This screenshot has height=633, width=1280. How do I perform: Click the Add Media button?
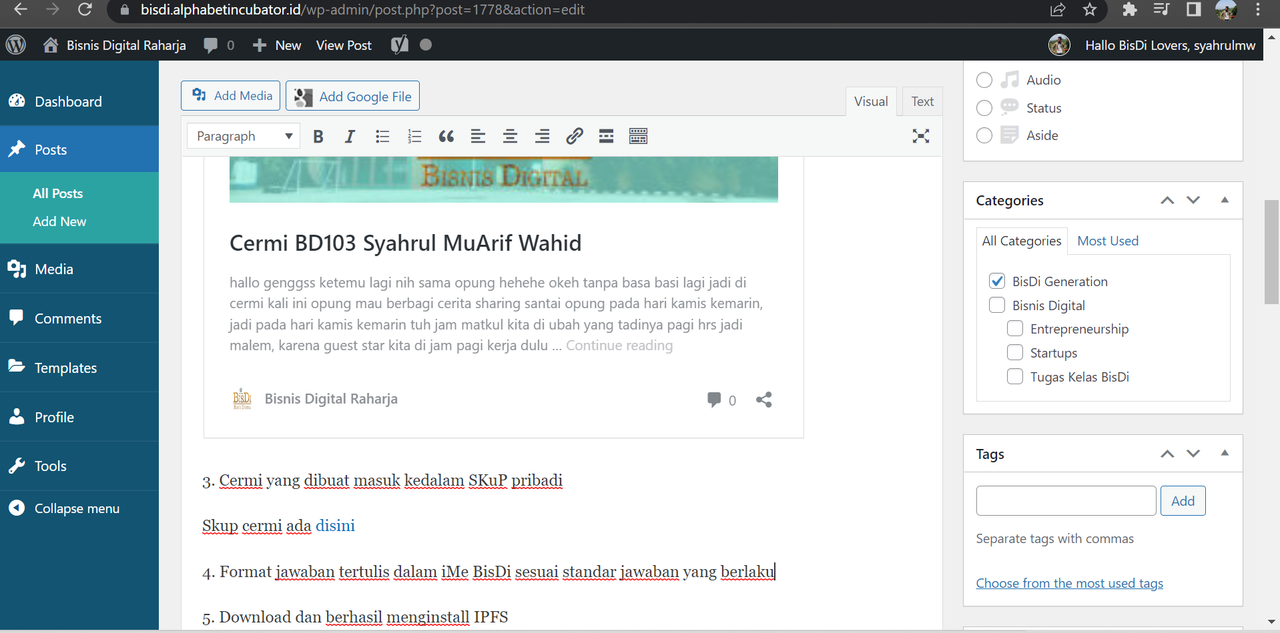tap(232, 96)
